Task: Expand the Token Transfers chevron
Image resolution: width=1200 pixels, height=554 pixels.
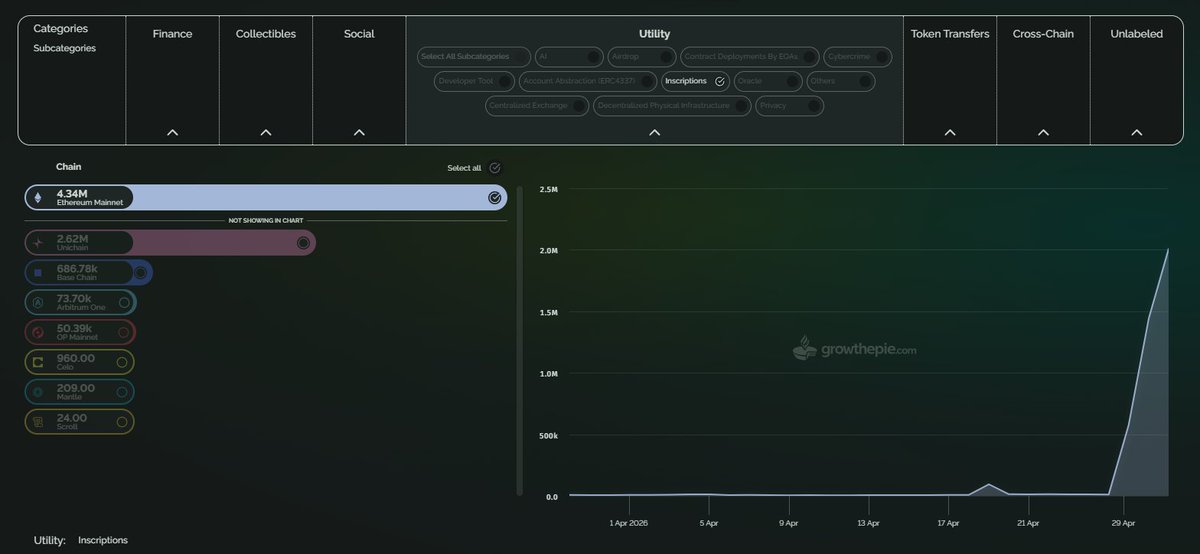Action: pos(950,132)
